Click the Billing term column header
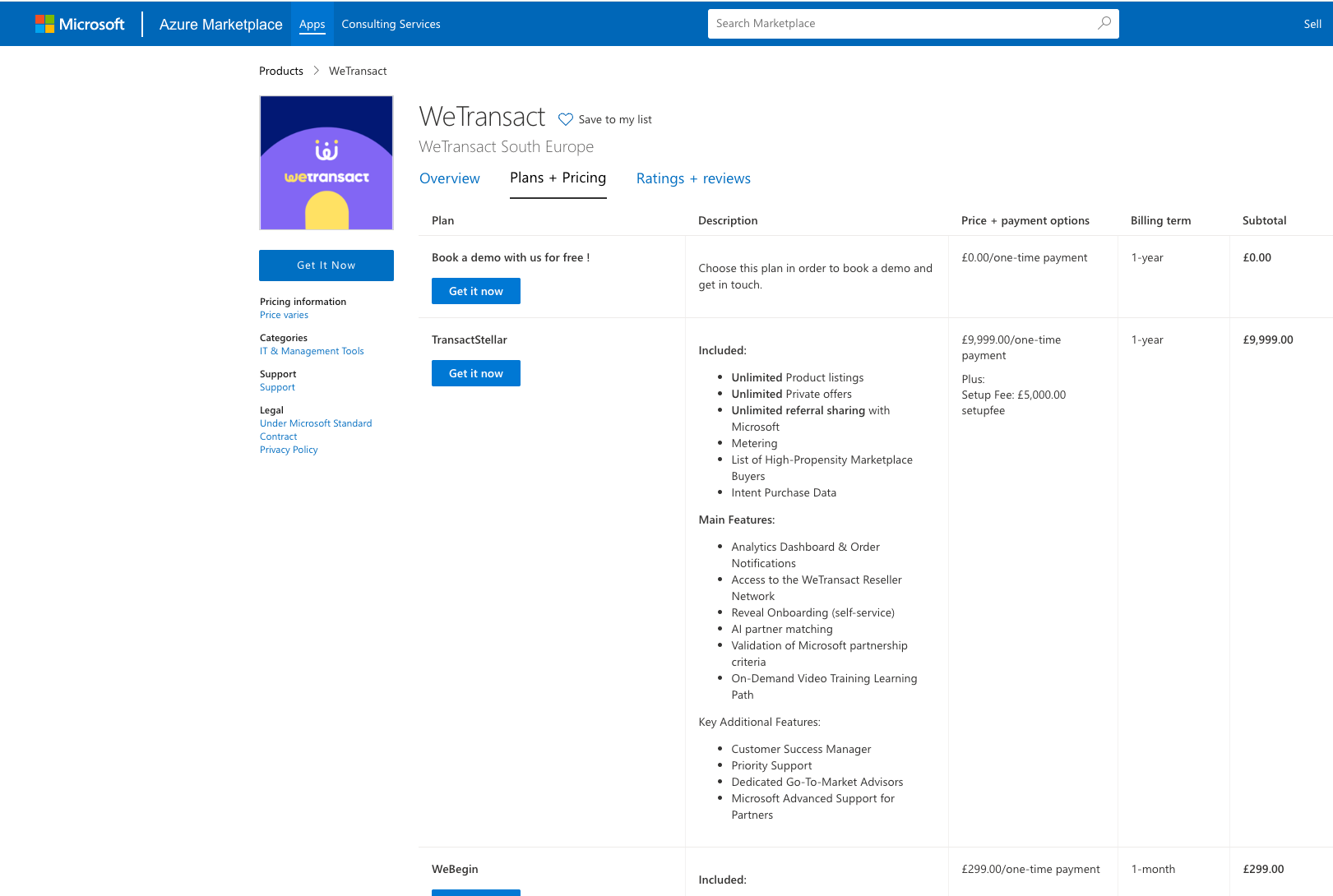The height and width of the screenshot is (896, 1333). [x=1160, y=220]
